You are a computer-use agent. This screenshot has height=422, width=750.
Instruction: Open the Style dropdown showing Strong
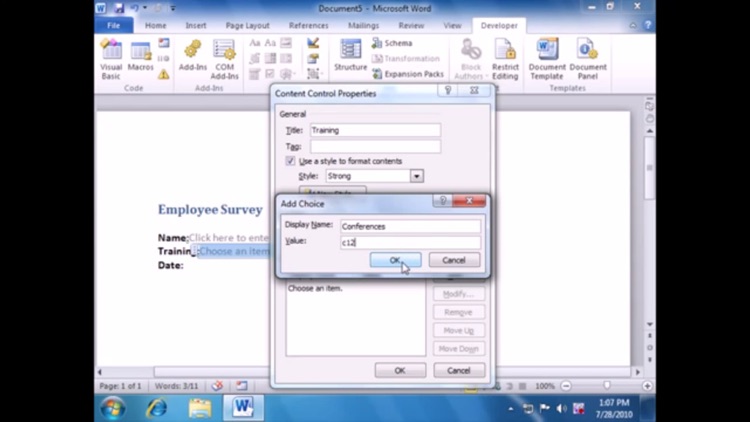(x=417, y=176)
